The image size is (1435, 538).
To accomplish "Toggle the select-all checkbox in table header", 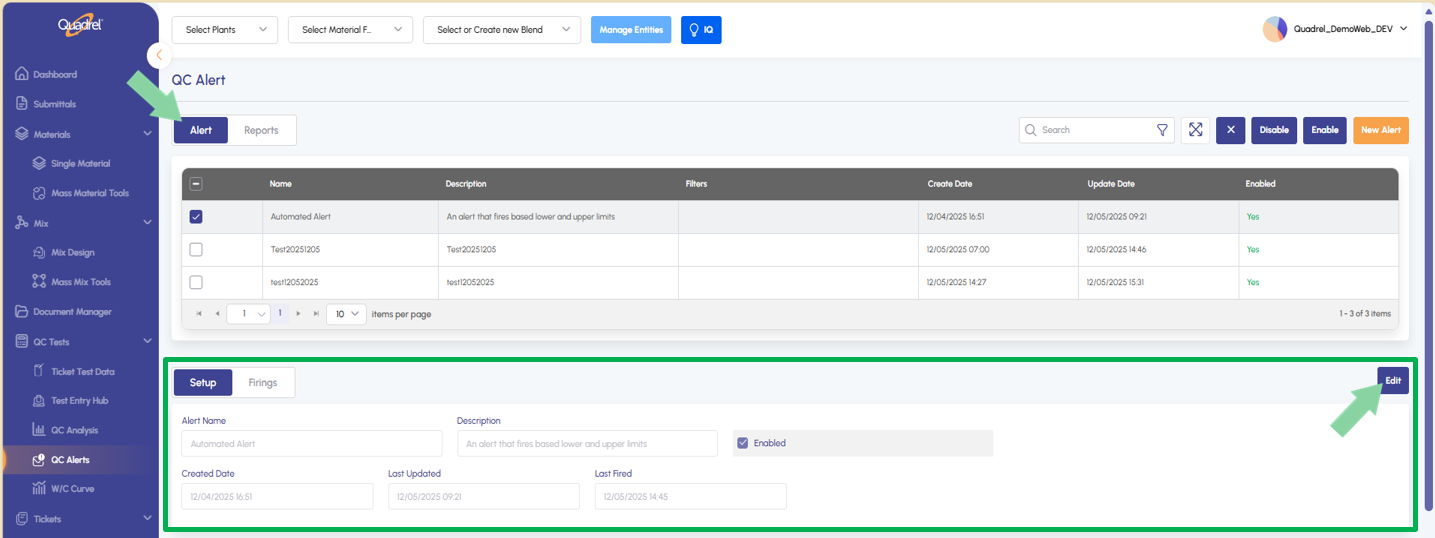I will pyautogui.click(x=196, y=184).
